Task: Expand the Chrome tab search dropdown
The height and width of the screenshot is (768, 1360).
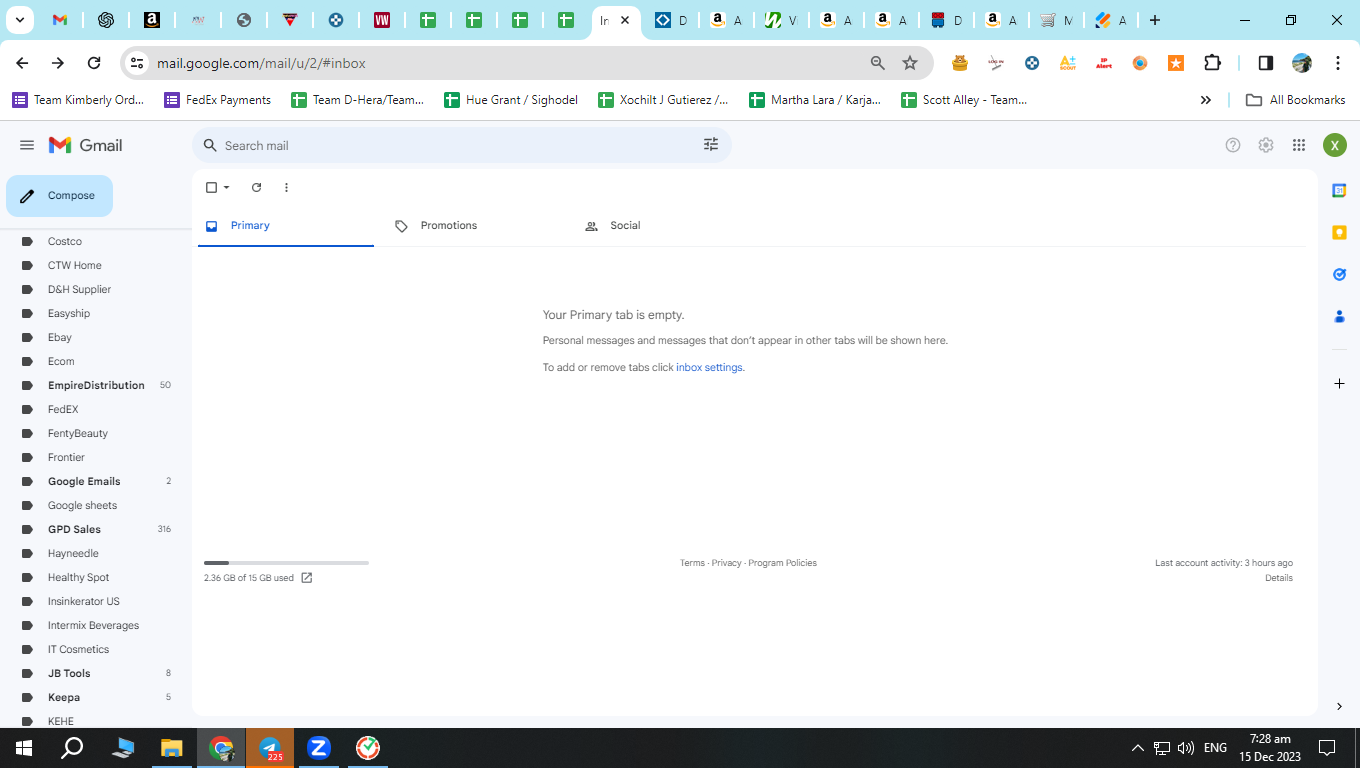Action: click(x=19, y=20)
